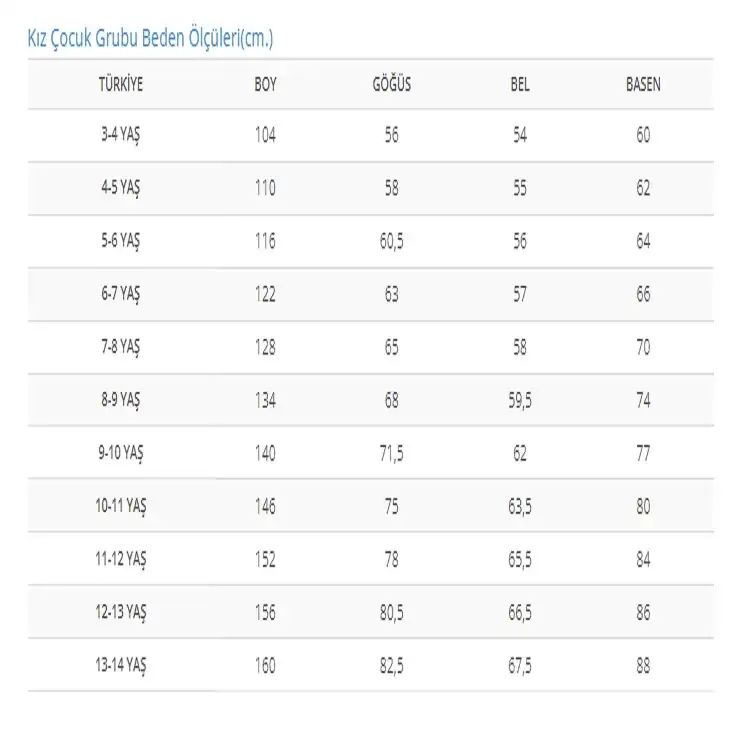Select hip value 70 in BASEN column
Screen dimensions: 738x738
[x=643, y=347]
